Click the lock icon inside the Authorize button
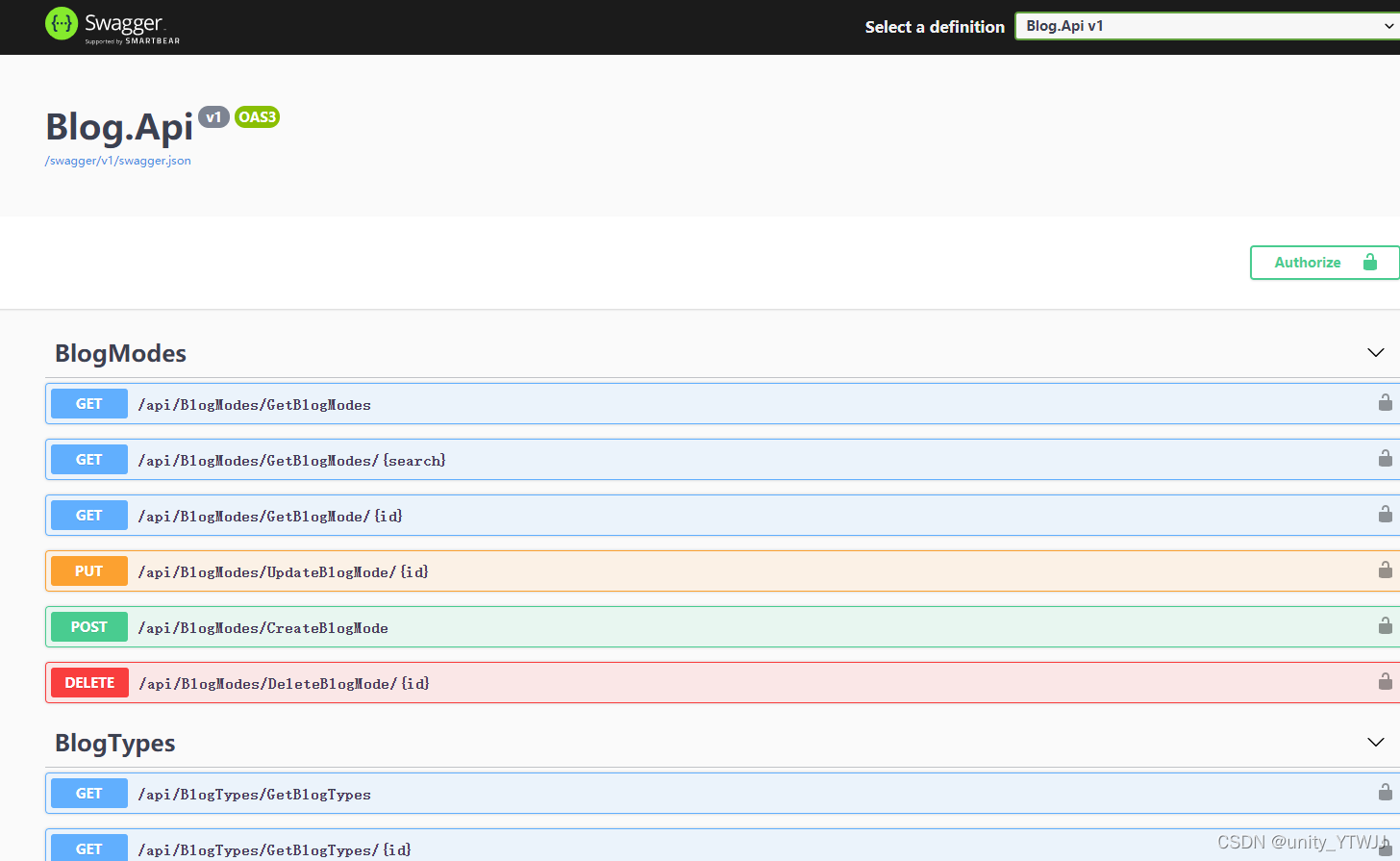This screenshot has height=861, width=1400. coord(1369,261)
